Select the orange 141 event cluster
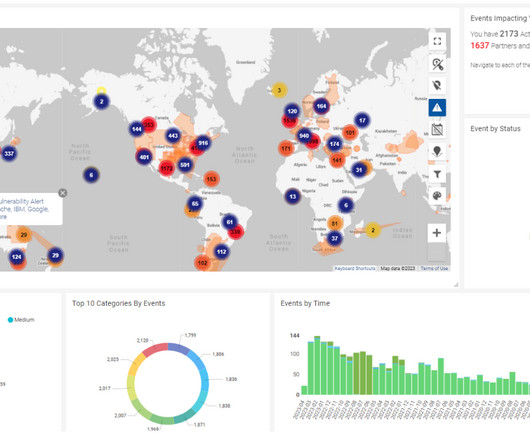 pos(337,160)
